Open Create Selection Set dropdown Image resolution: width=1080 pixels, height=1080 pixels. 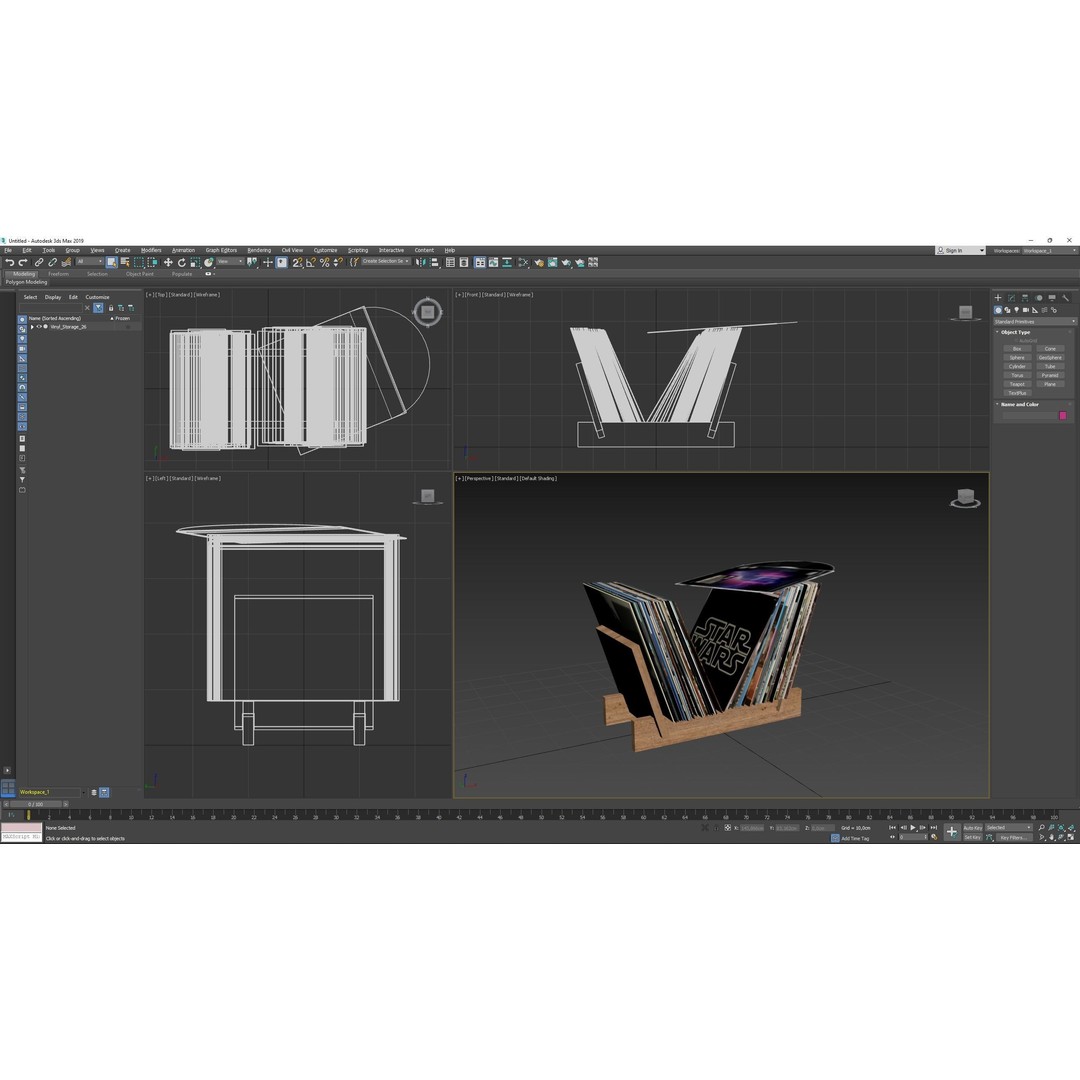386,261
